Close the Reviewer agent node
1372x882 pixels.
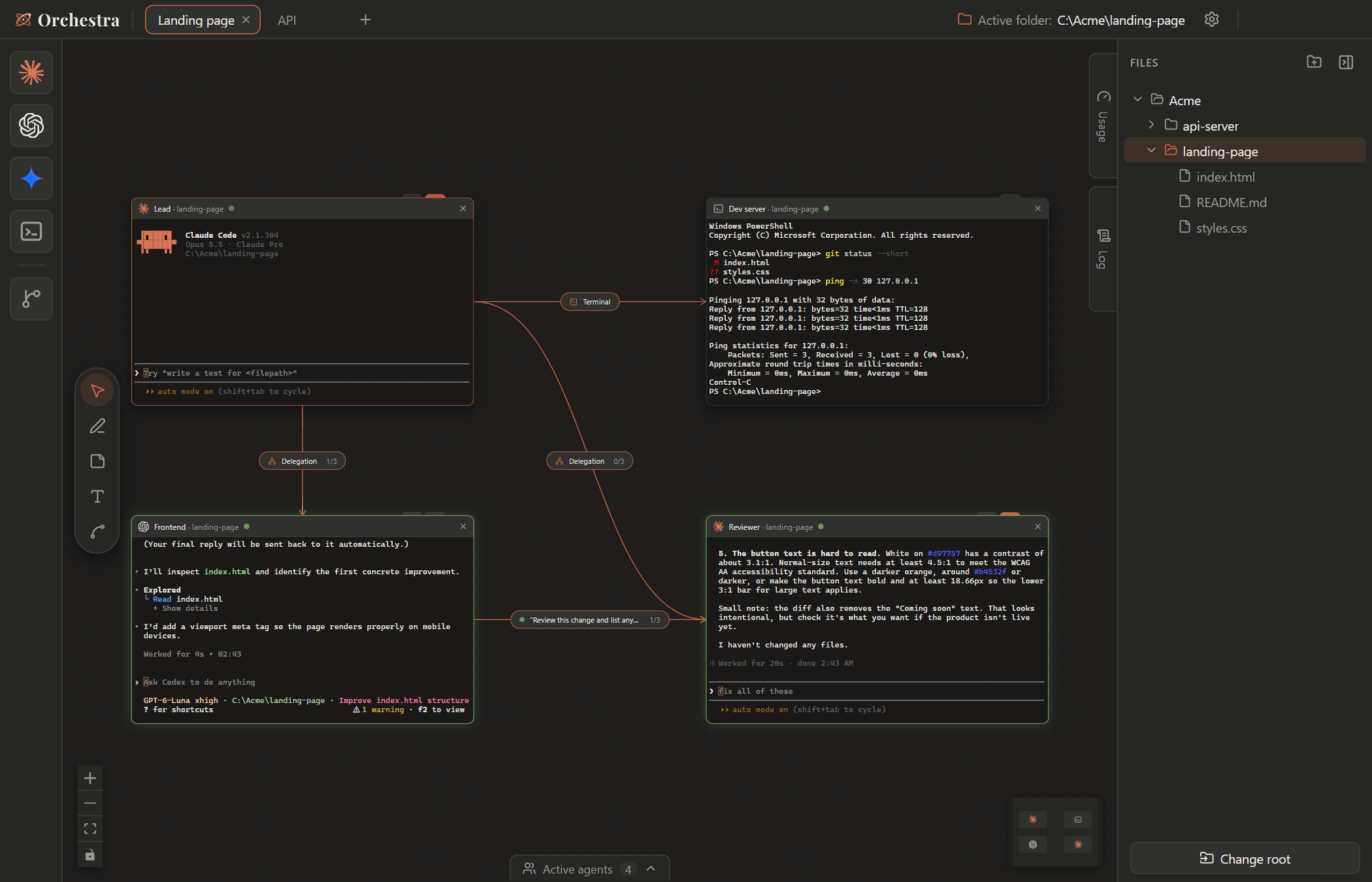[x=1038, y=527]
